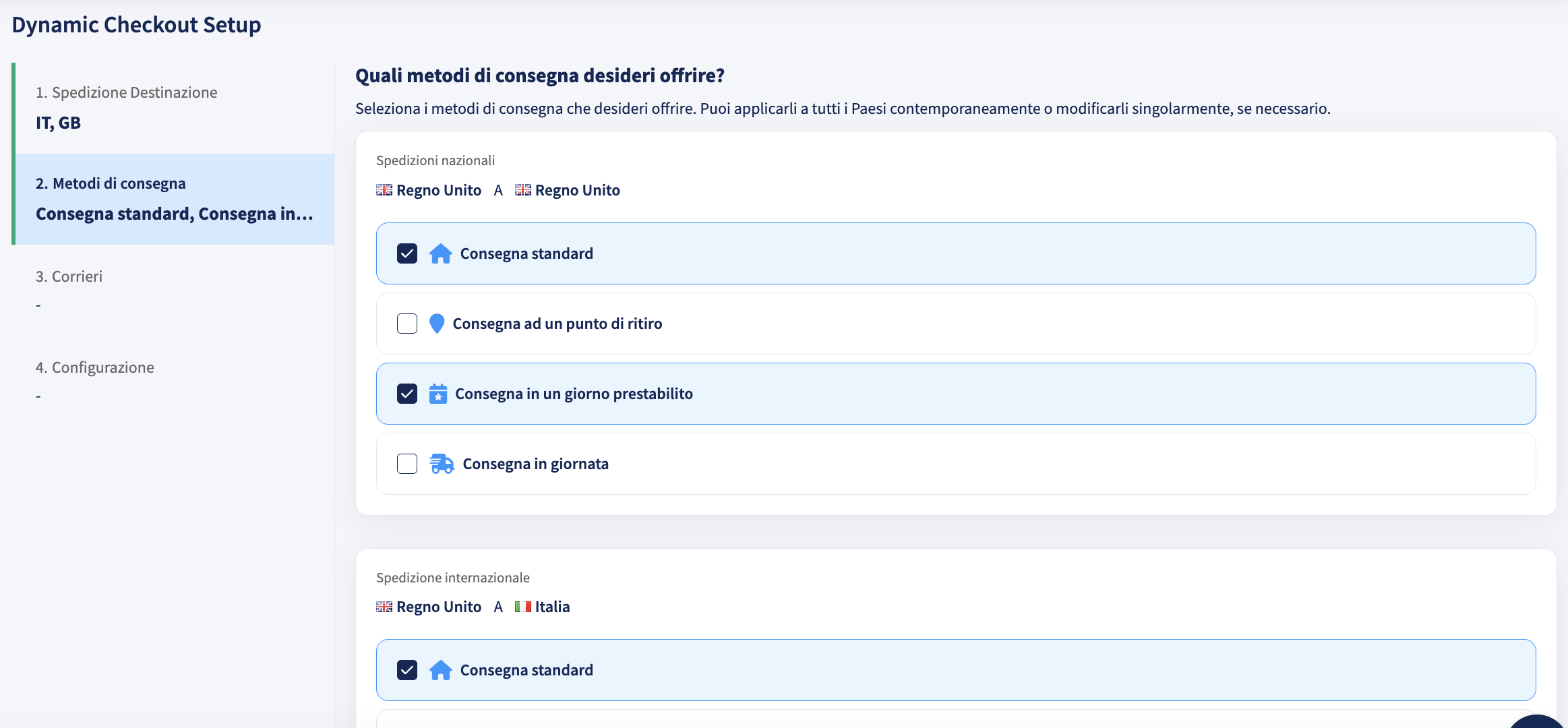Click the 'Consegna in un giorno prestabilito' label
The width and height of the screenshot is (1568, 728).
pyautogui.click(x=574, y=394)
